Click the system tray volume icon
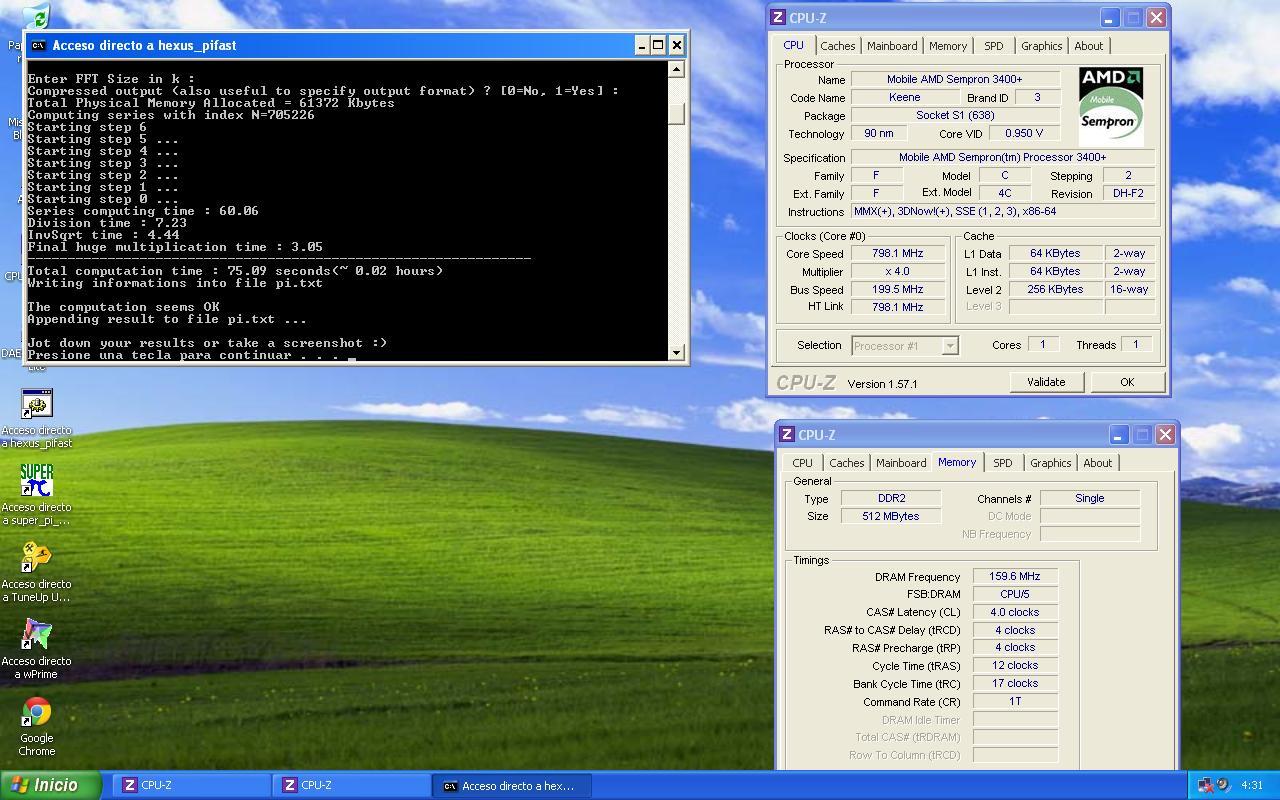1280x800 pixels. [1223, 785]
